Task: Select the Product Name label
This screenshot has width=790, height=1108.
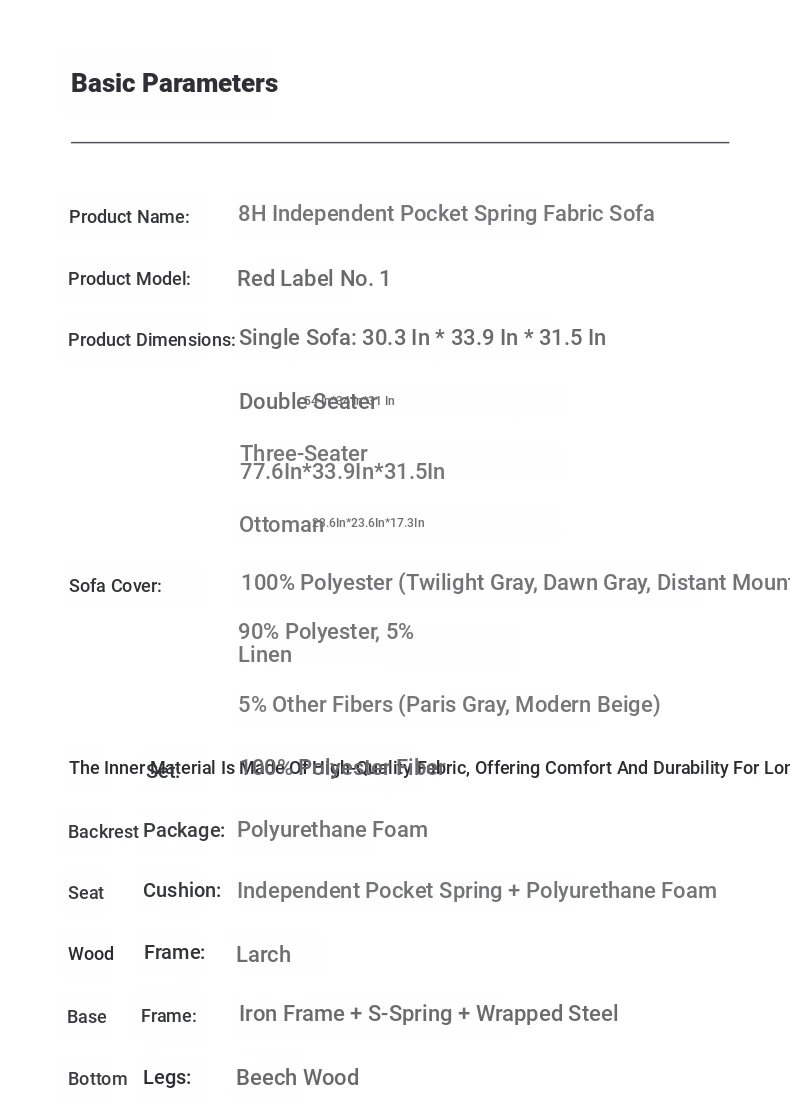Action: (x=129, y=217)
